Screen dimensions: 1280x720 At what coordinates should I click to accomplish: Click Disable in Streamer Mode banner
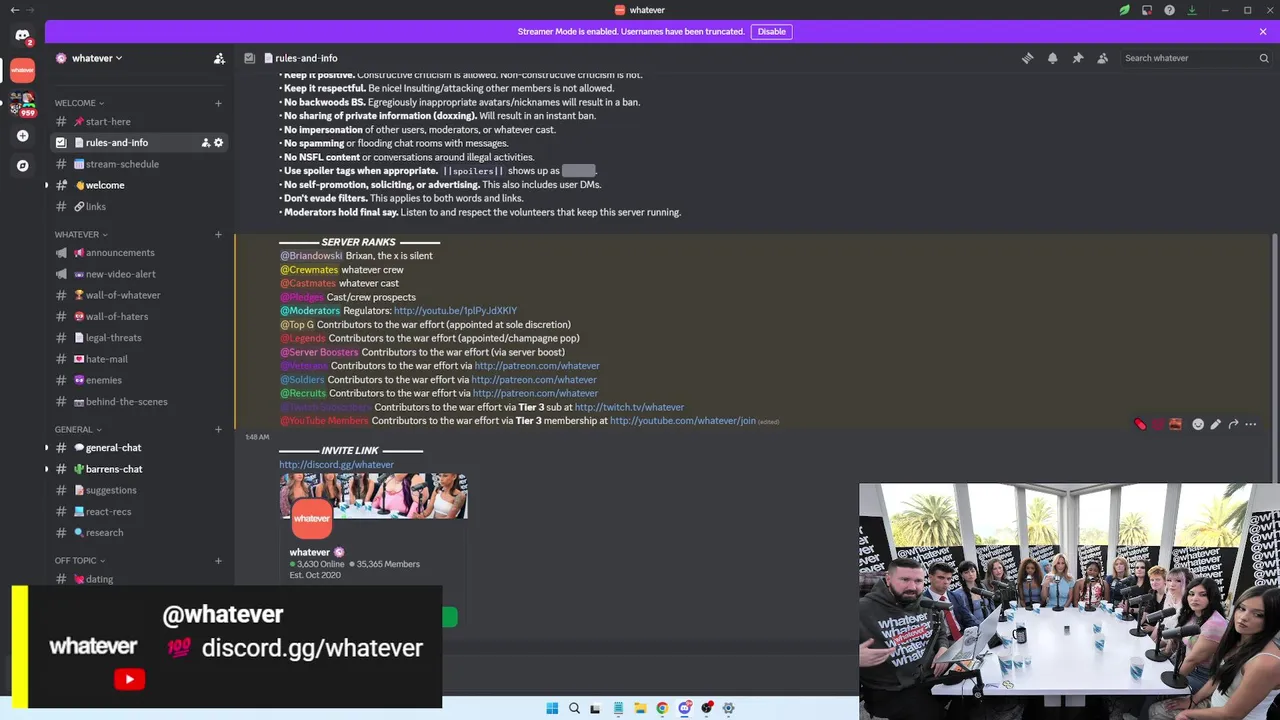771,31
